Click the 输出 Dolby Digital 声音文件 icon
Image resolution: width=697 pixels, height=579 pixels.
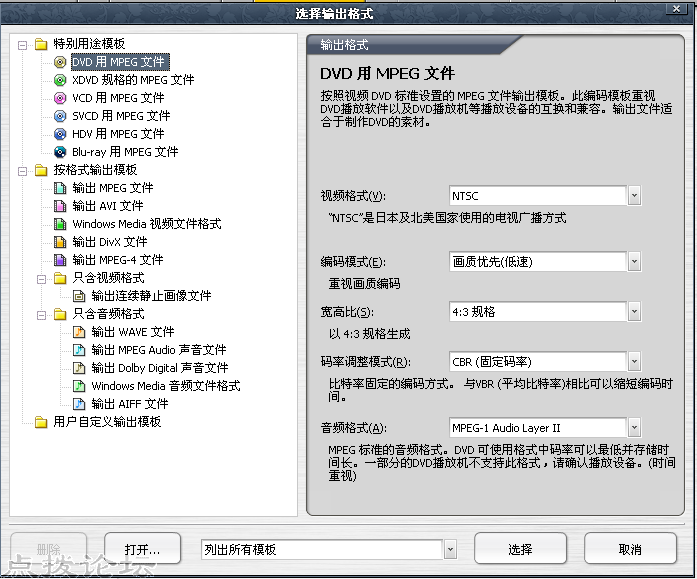[79, 368]
